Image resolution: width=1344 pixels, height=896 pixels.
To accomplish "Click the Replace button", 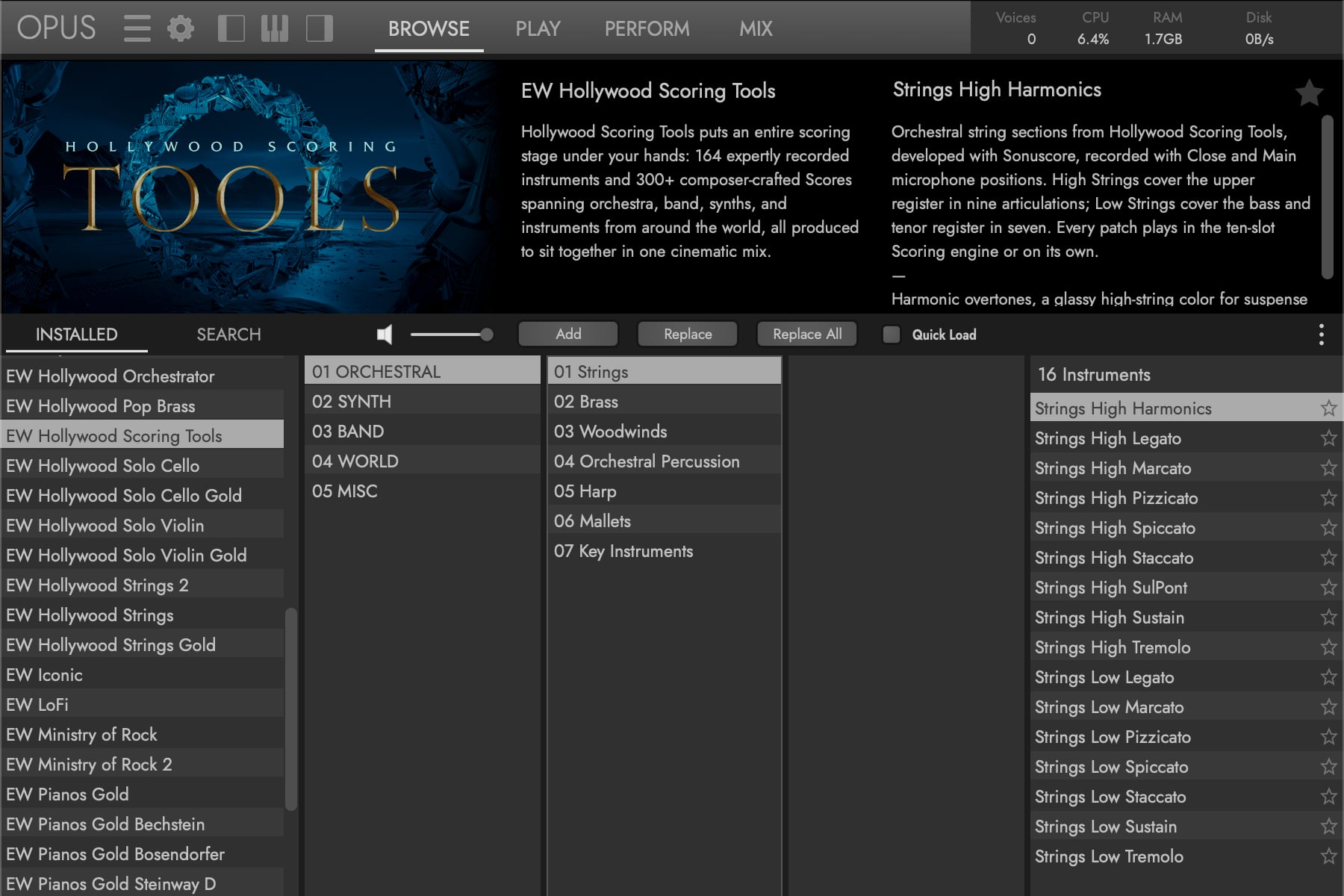I will (688, 334).
